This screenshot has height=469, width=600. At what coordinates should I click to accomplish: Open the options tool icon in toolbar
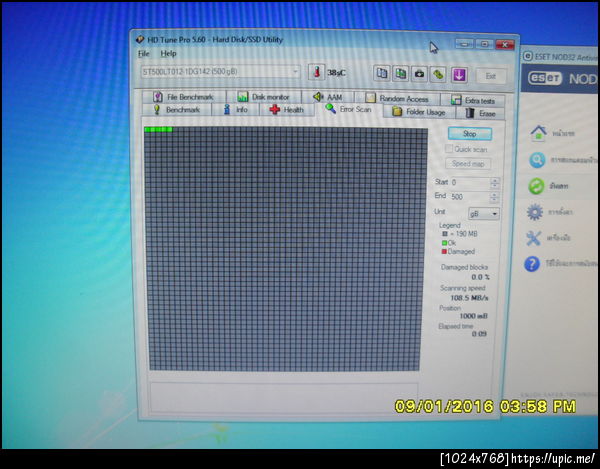(438, 74)
